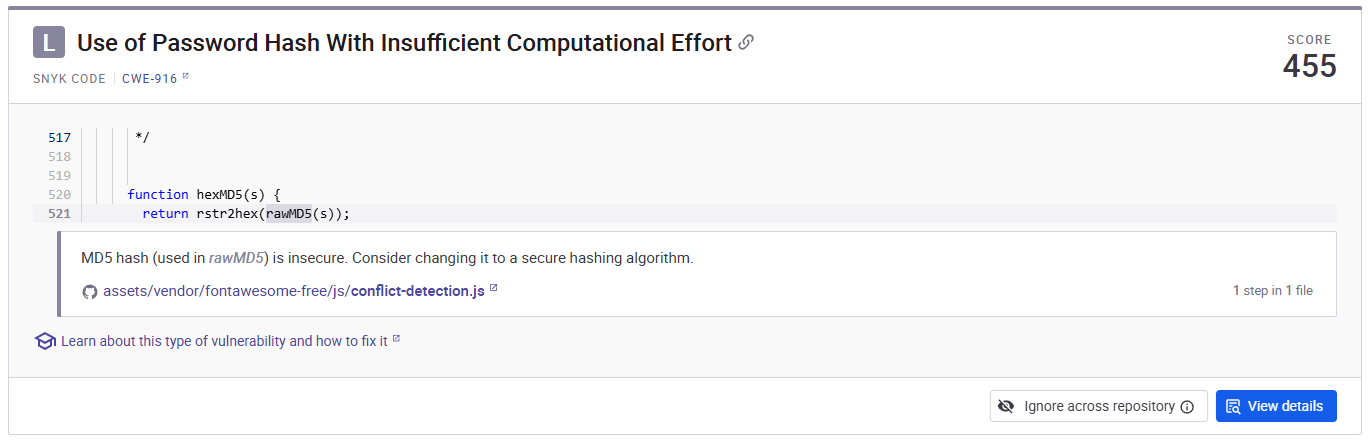This screenshot has height=444, width=1368.
Task: Click external icon after 'how to fix it'
Action: tap(396, 340)
